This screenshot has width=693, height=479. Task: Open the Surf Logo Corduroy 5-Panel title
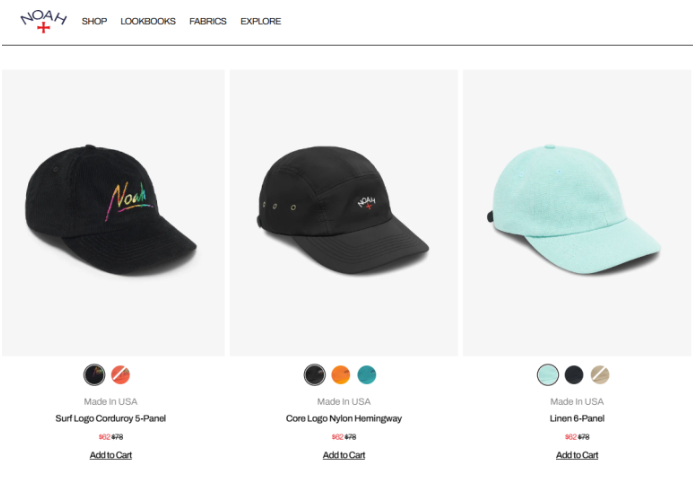point(110,418)
